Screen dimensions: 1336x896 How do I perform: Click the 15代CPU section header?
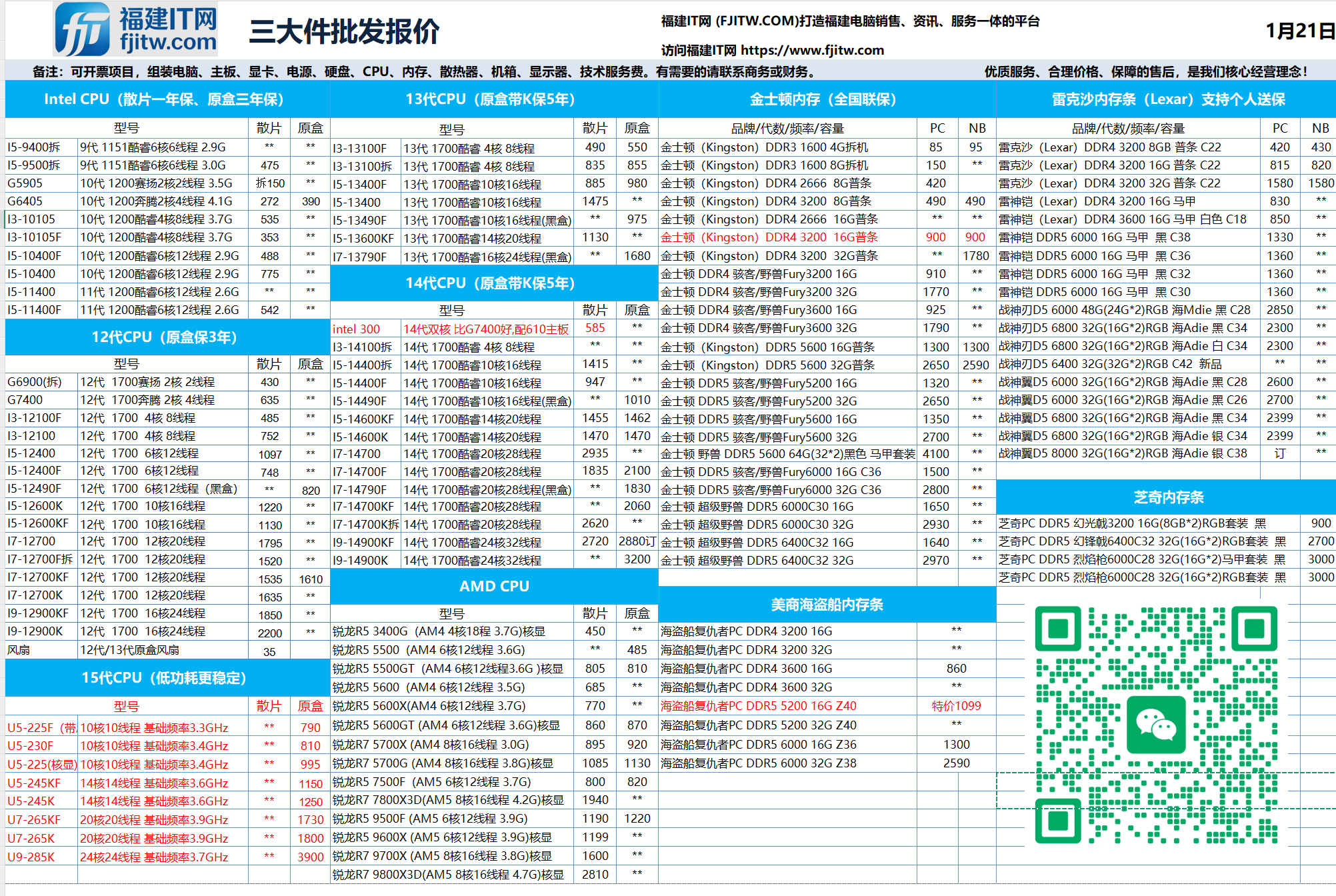(164, 677)
